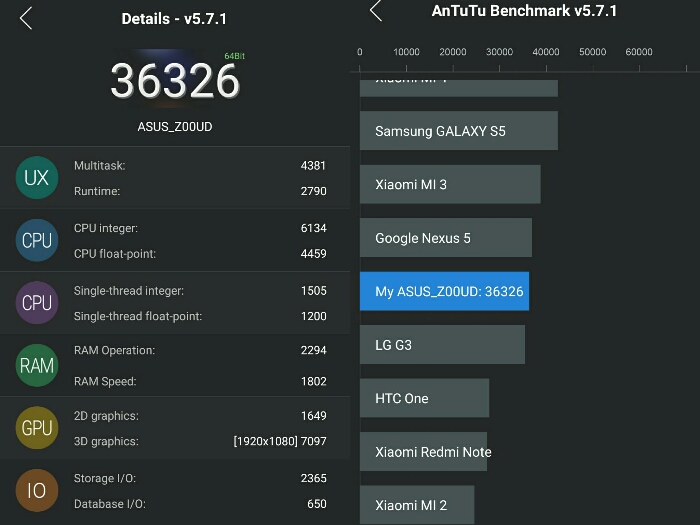The height and width of the screenshot is (525, 700).
Task: Go back from AnTuTu Benchmark ranking screen
Action: coord(376,10)
